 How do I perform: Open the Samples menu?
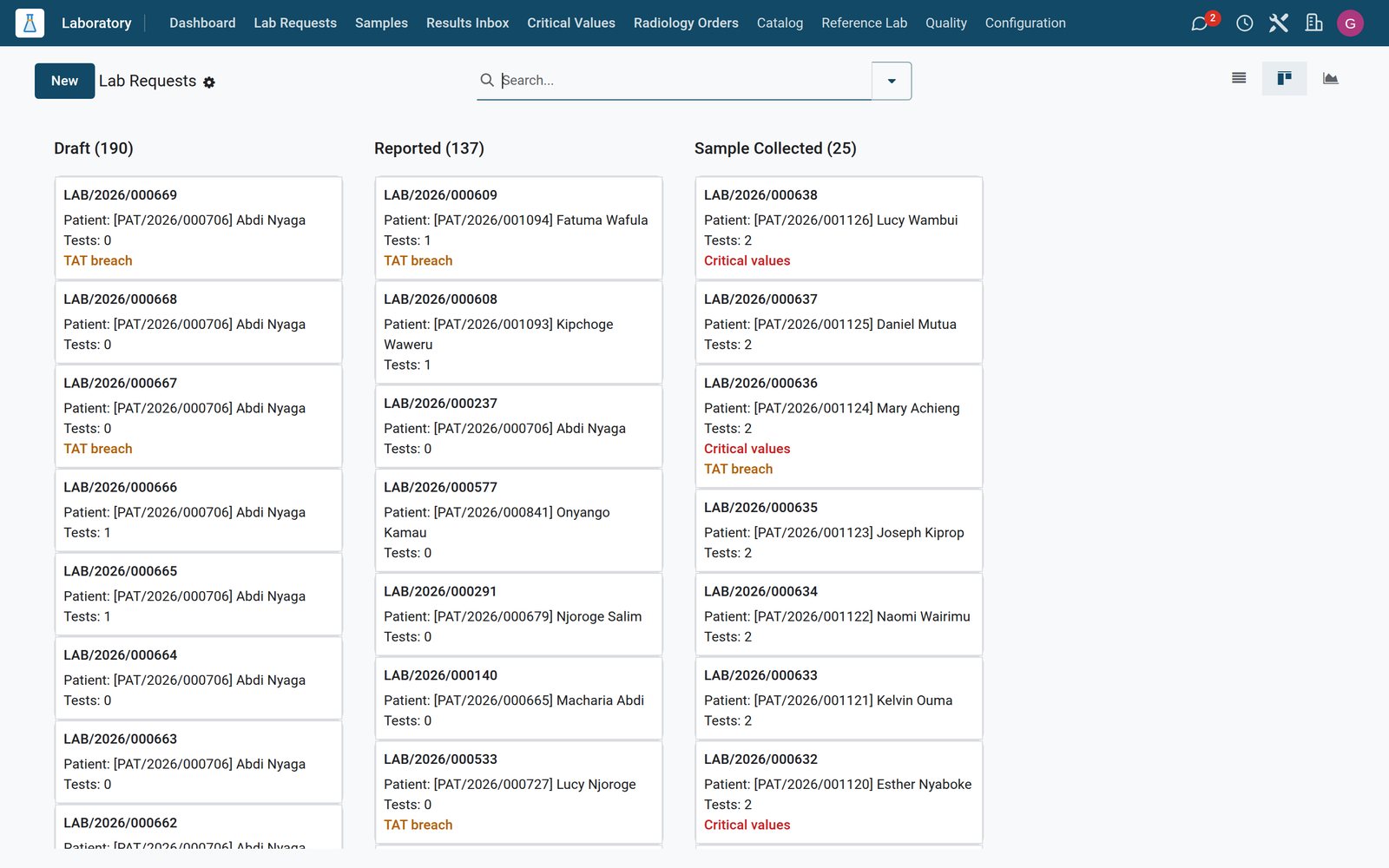coord(381,23)
